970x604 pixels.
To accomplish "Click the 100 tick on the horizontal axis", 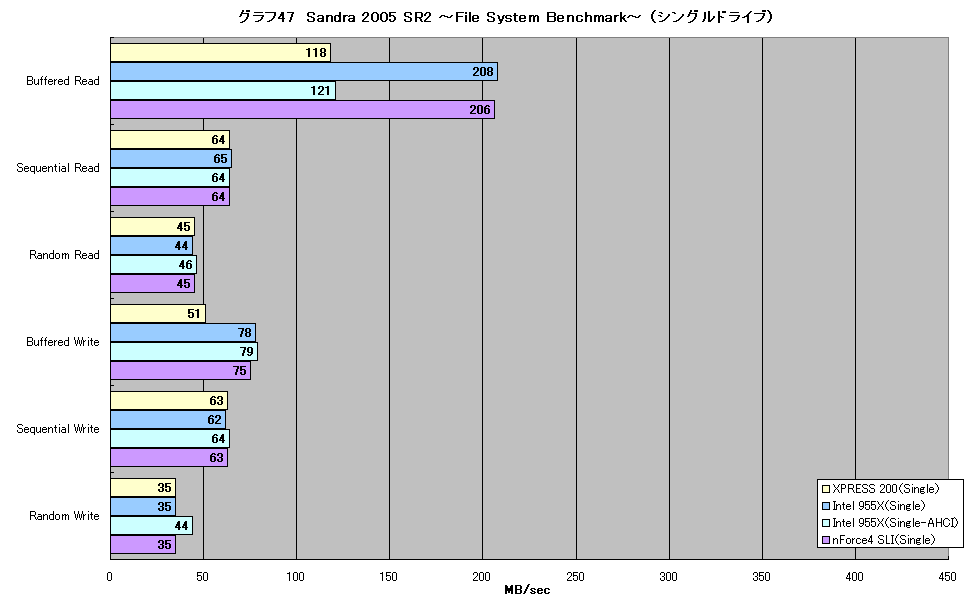I will [x=296, y=577].
